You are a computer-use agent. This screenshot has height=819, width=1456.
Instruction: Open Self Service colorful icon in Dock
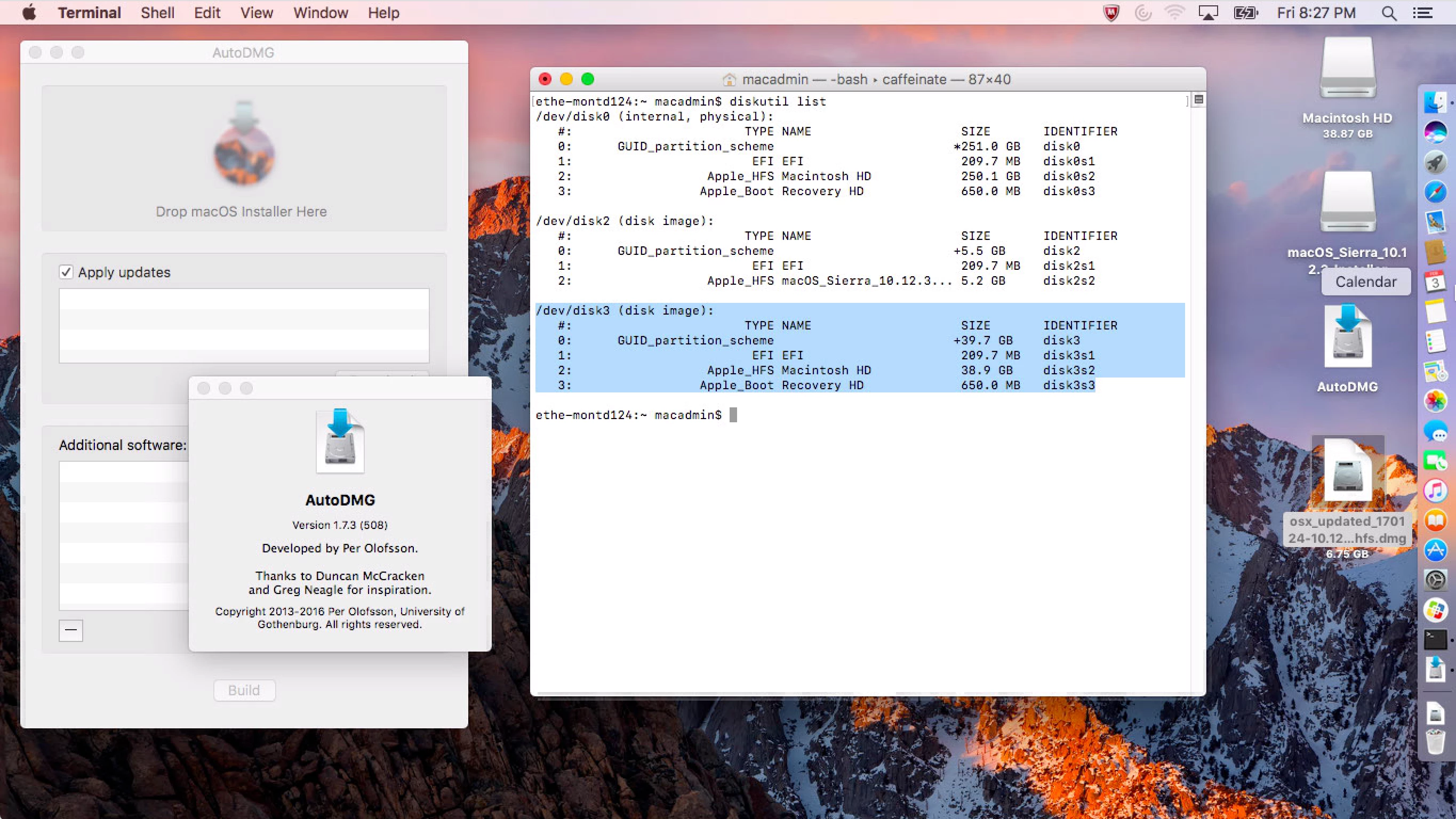coord(1435,610)
